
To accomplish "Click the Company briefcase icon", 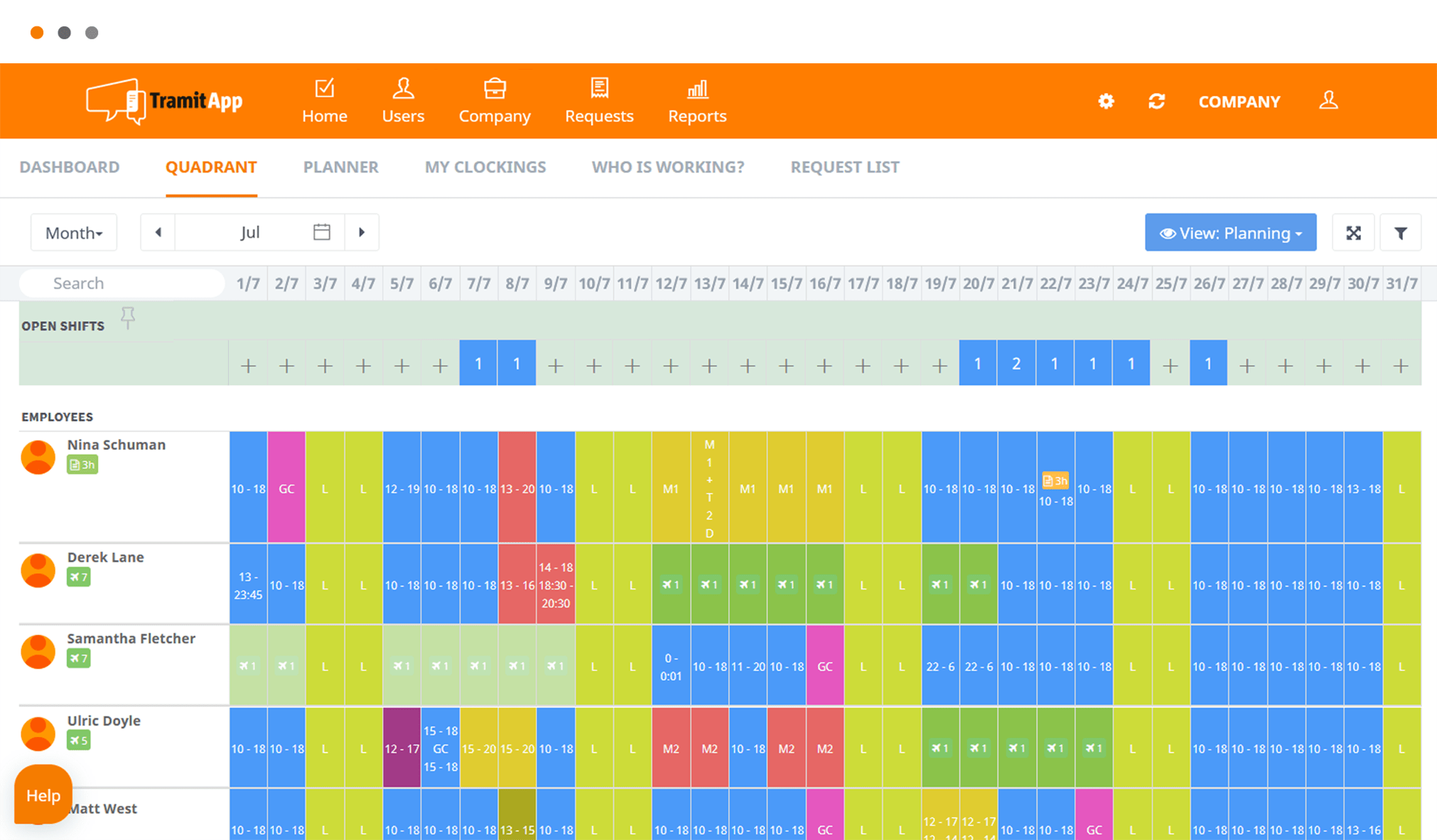I will click(x=495, y=89).
